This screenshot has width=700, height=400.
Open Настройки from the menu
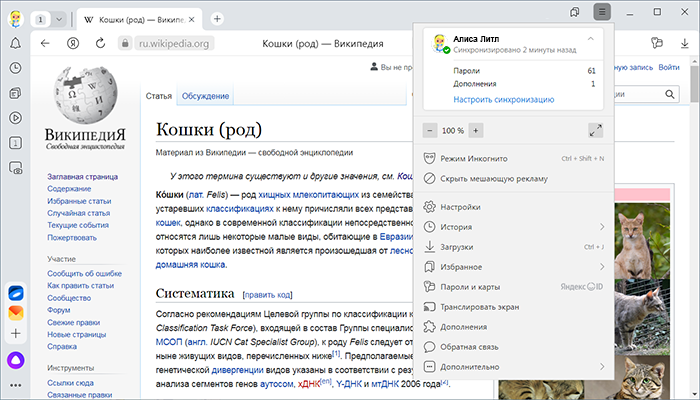click(x=513, y=207)
